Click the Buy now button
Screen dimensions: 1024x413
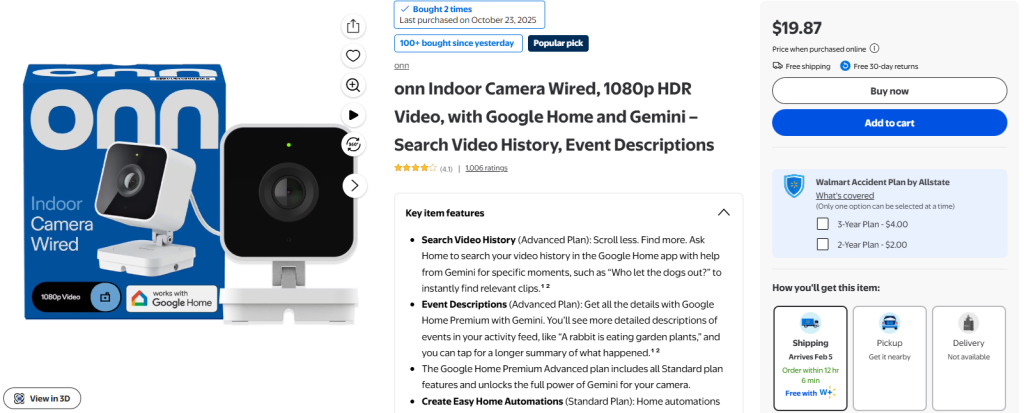point(889,91)
